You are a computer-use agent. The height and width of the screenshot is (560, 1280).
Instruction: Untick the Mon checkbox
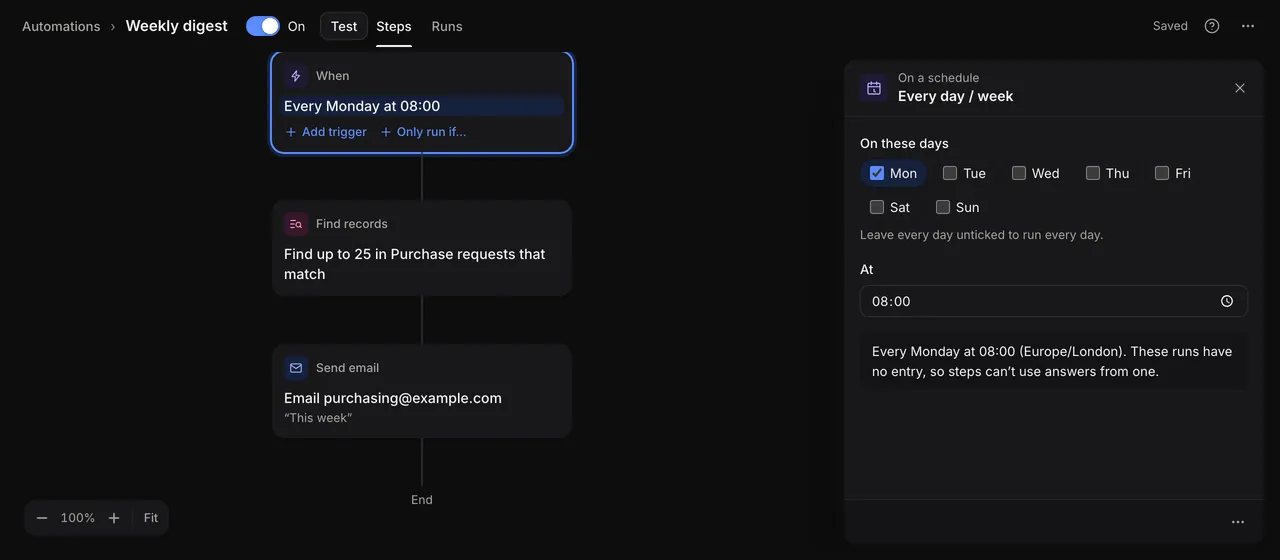[x=877, y=173]
